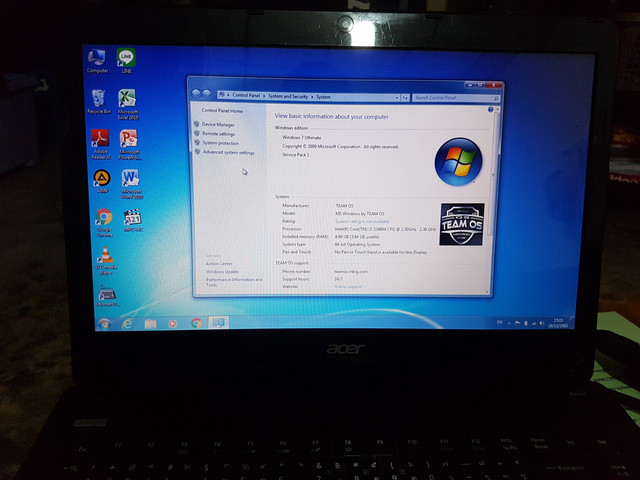Minimize the System window
The height and width of the screenshot is (480, 640).
(x=469, y=84)
